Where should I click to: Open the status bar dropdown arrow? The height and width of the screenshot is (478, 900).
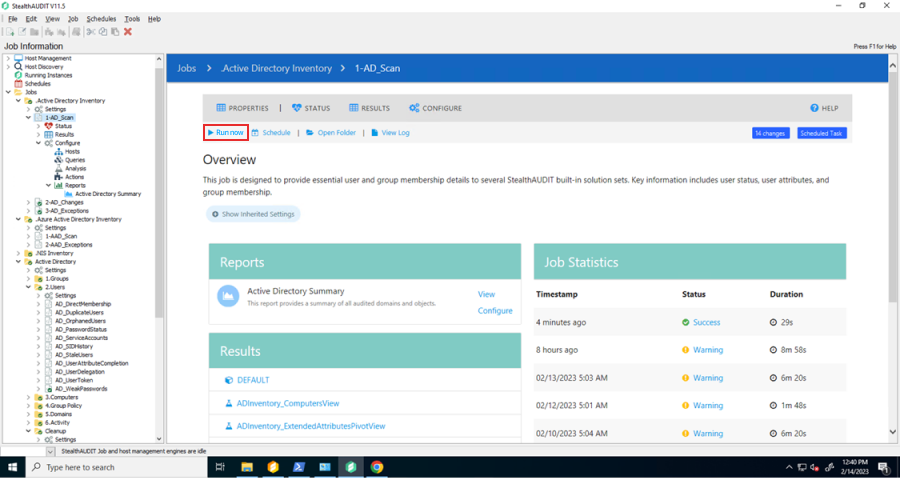point(50,451)
